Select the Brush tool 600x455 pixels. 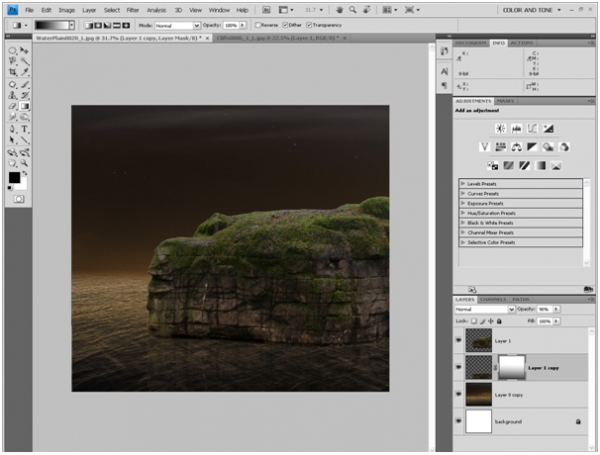25,85
